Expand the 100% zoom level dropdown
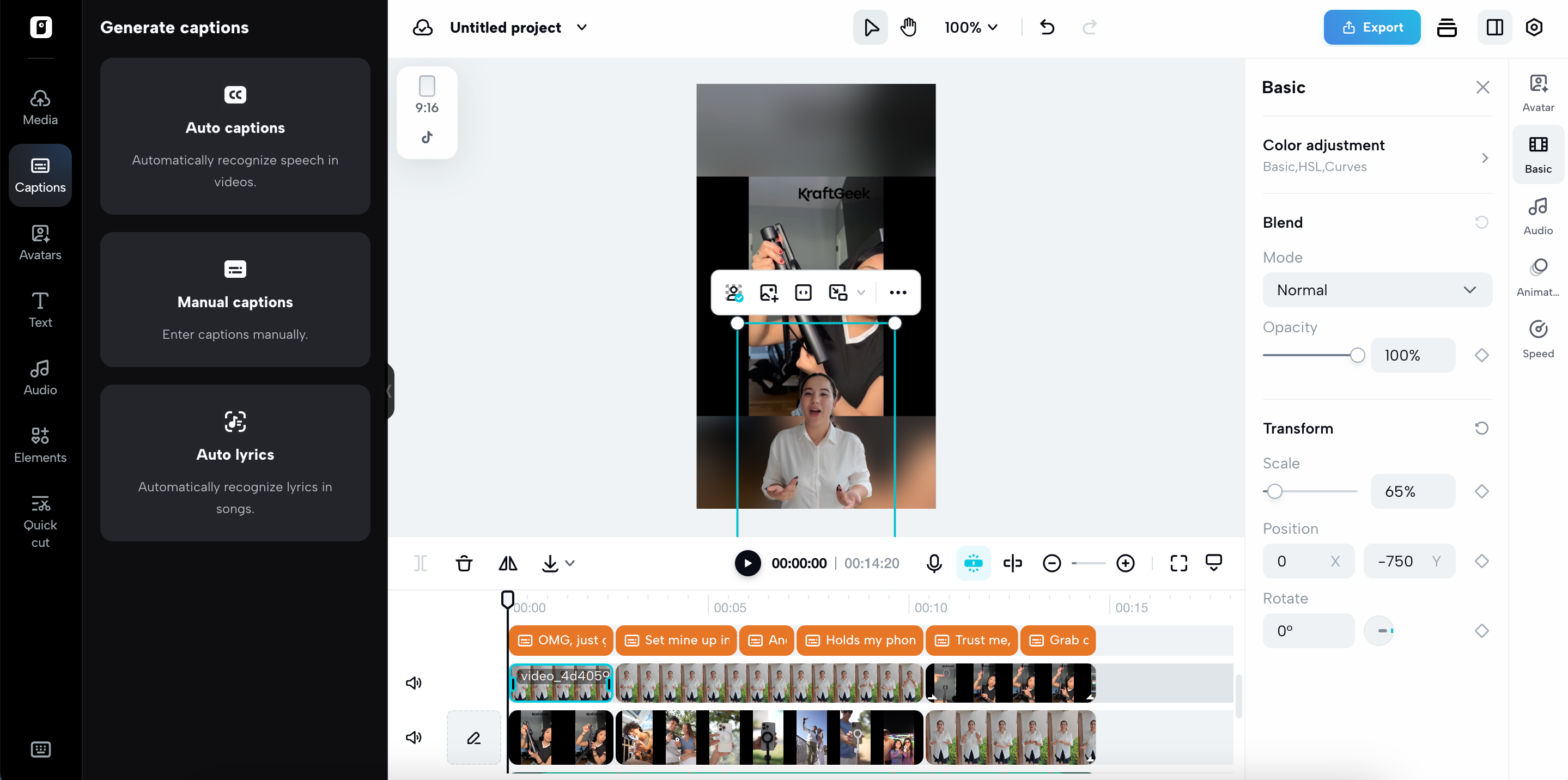Viewport: 1568px width, 780px height. (971, 27)
